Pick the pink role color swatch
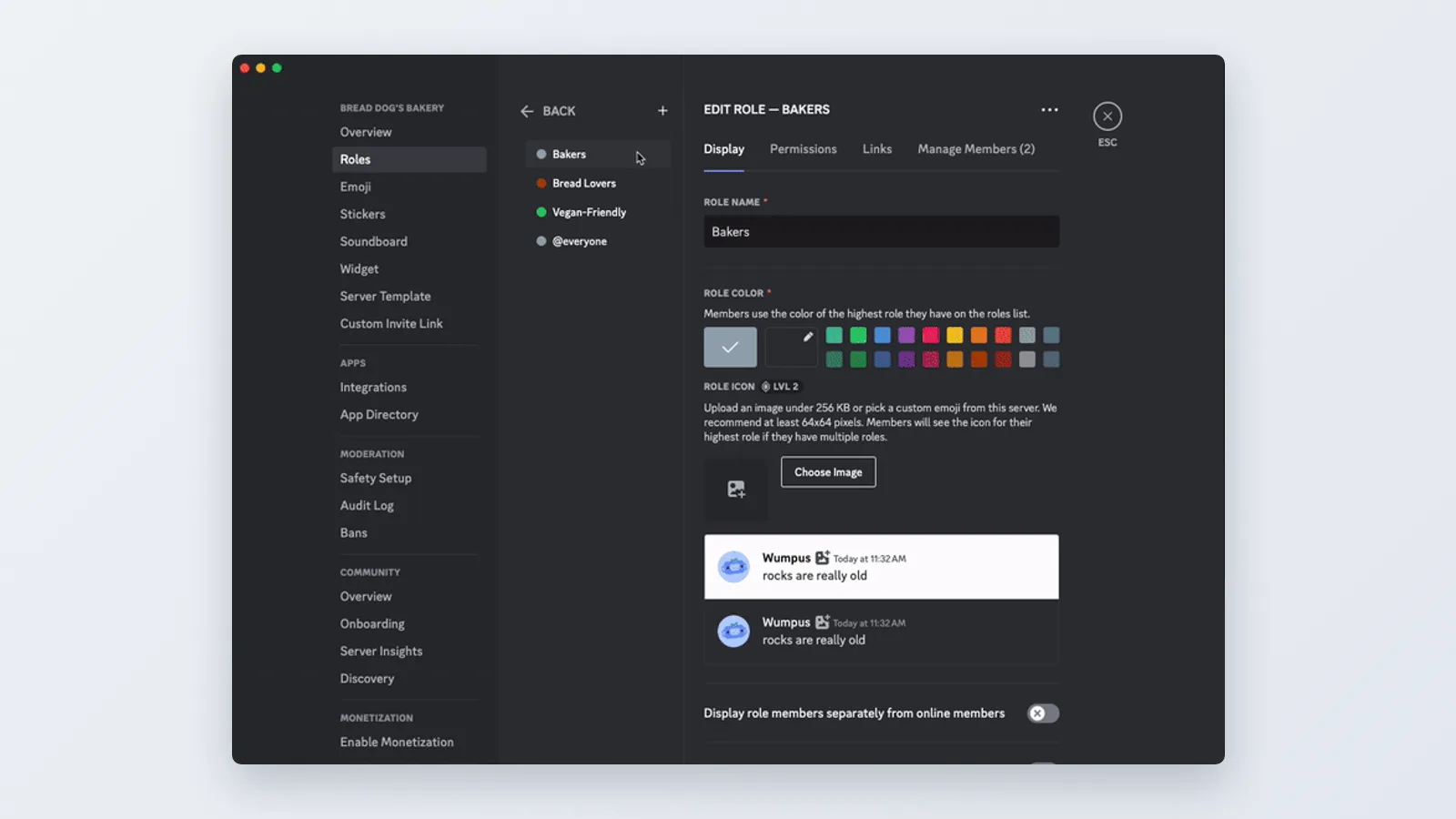The height and width of the screenshot is (819, 1456). [x=930, y=336]
